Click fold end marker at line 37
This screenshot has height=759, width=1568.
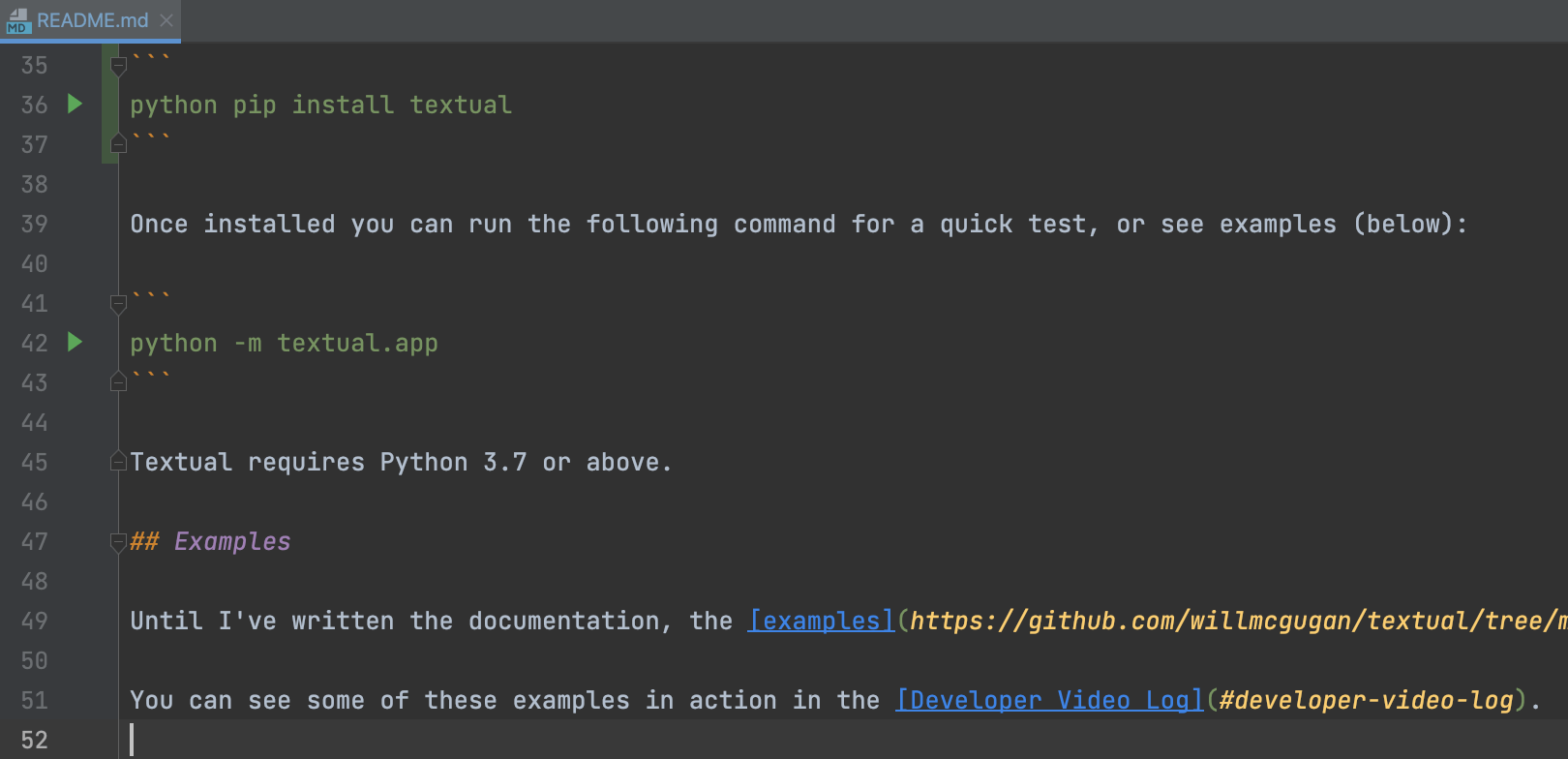(118, 144)
